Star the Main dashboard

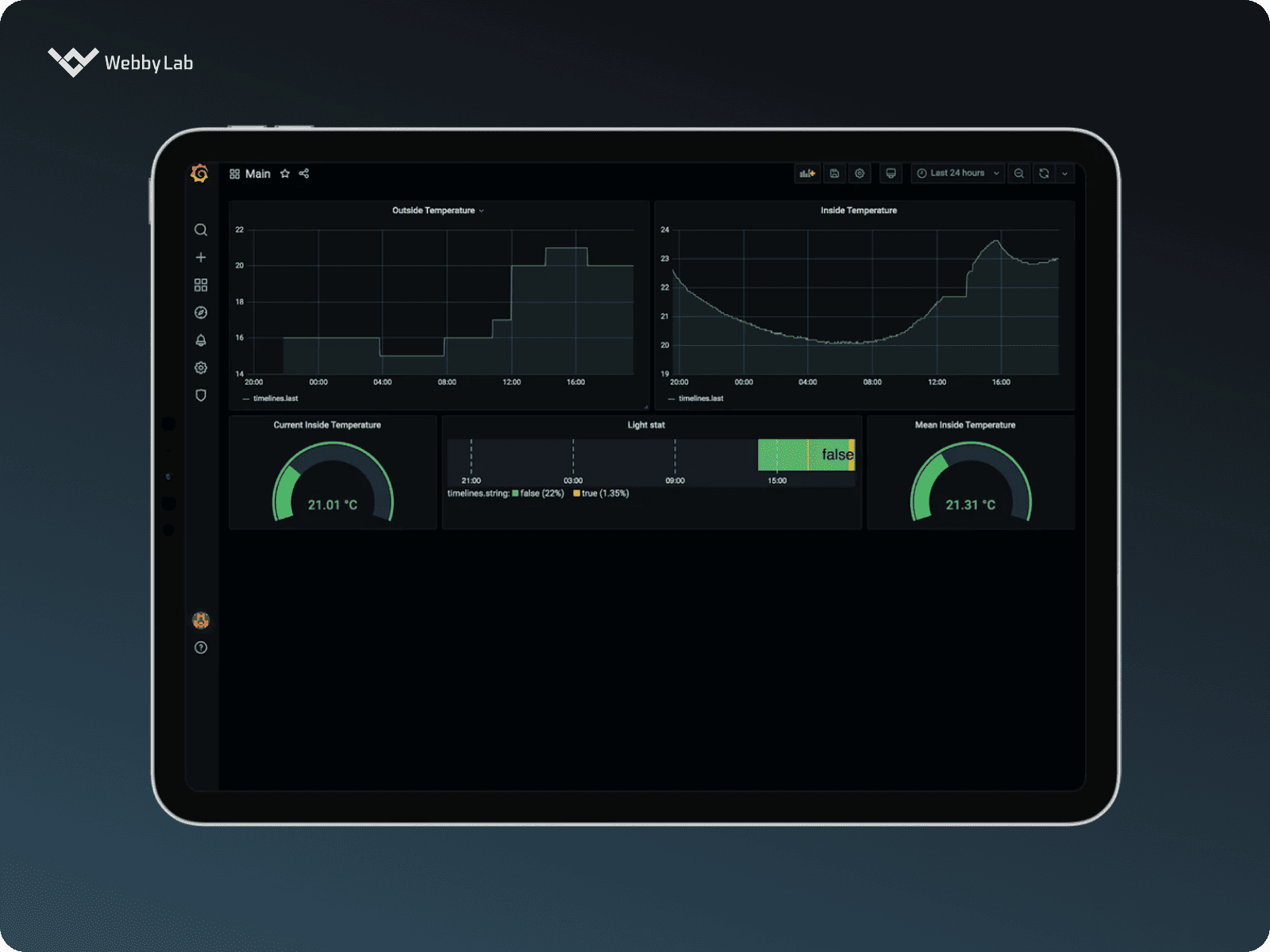click(x=285, y=174)
